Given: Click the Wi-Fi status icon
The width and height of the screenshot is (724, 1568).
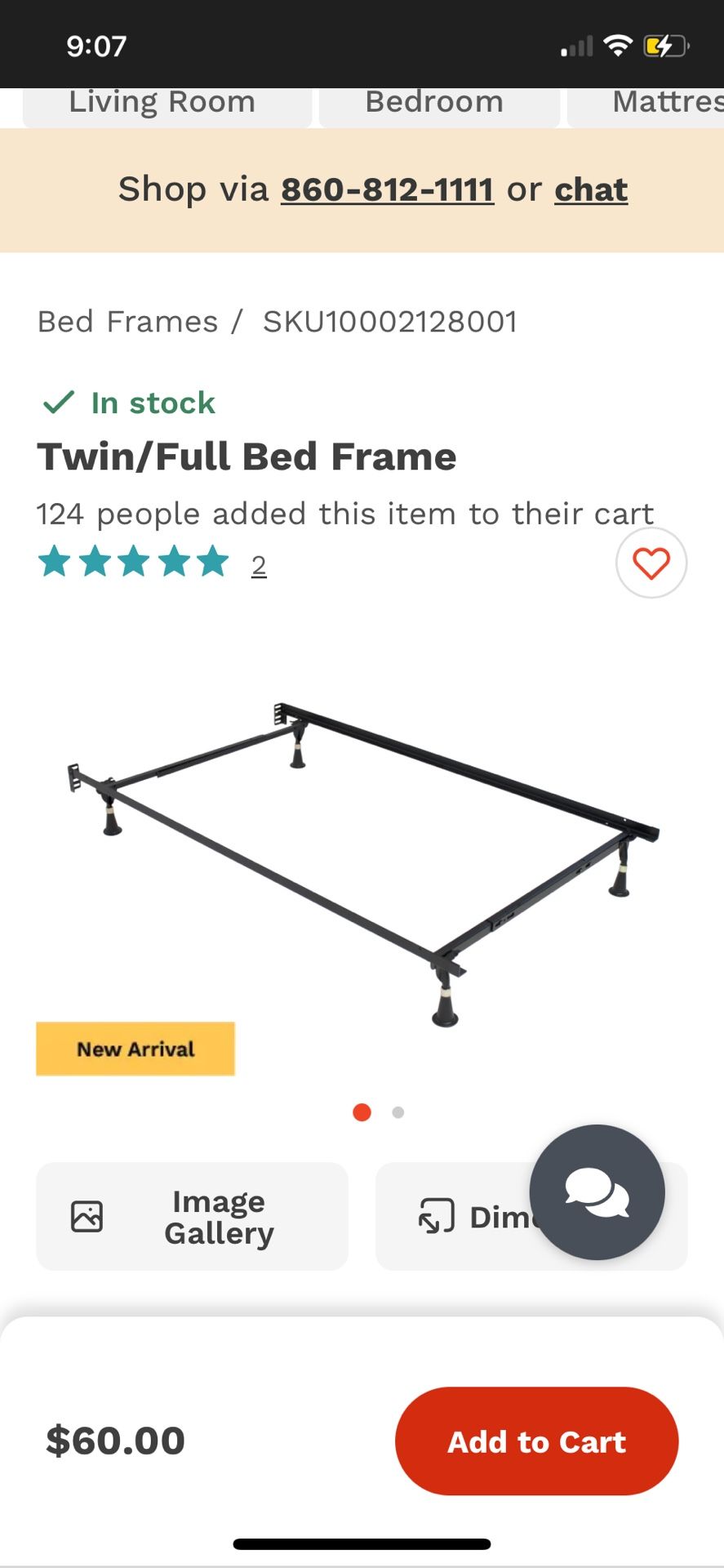Looking at the screenshot, I should pos(619,45).
